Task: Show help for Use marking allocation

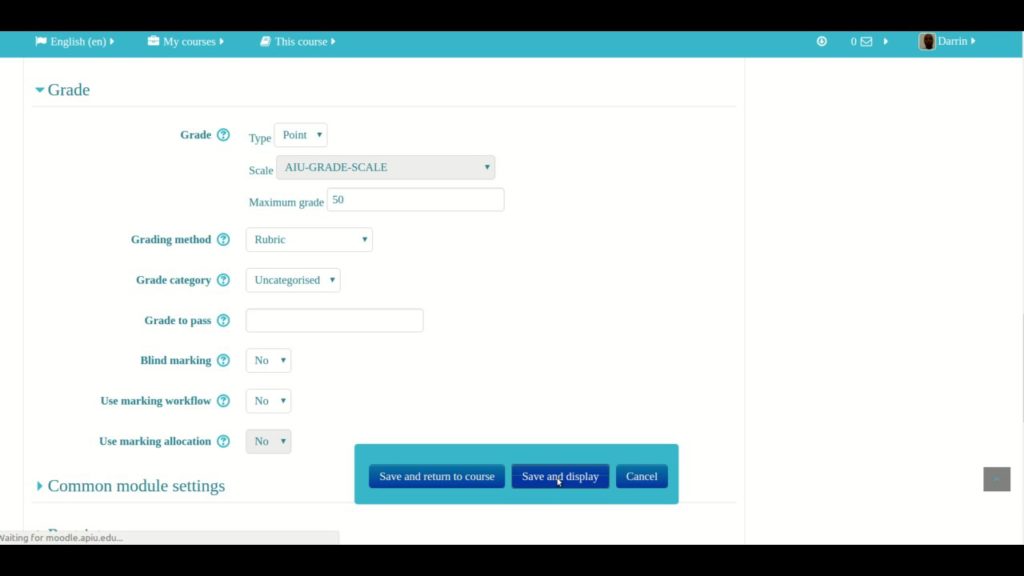Action: (223, 441)
